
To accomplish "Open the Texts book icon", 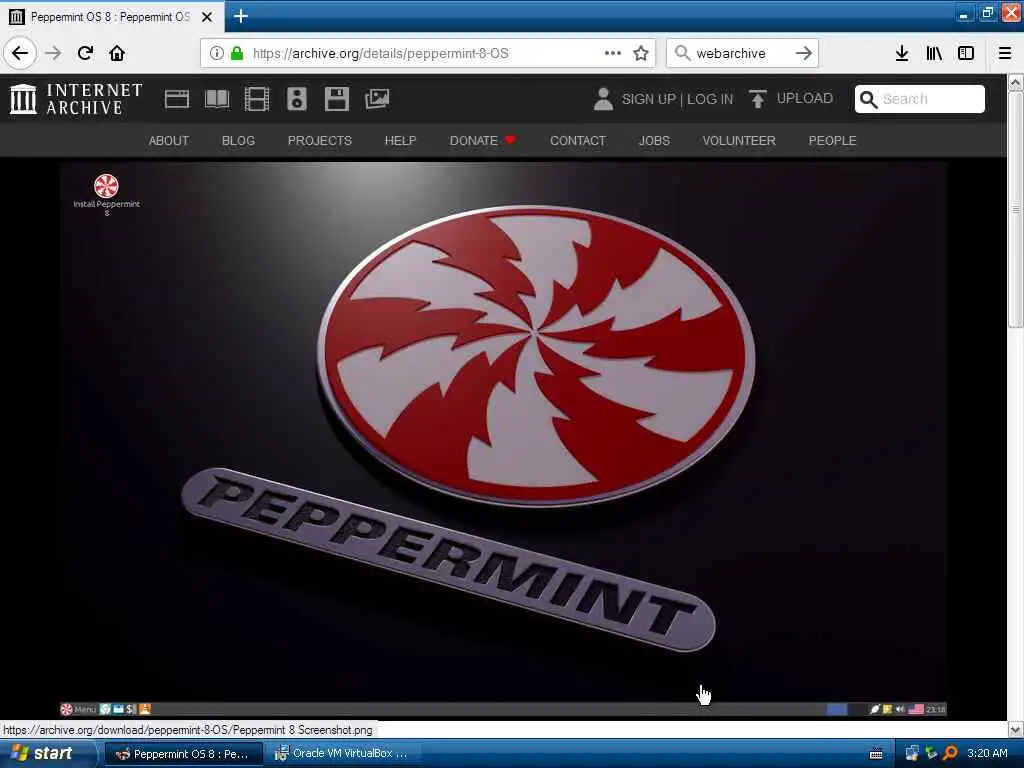I will click(217, 99).
